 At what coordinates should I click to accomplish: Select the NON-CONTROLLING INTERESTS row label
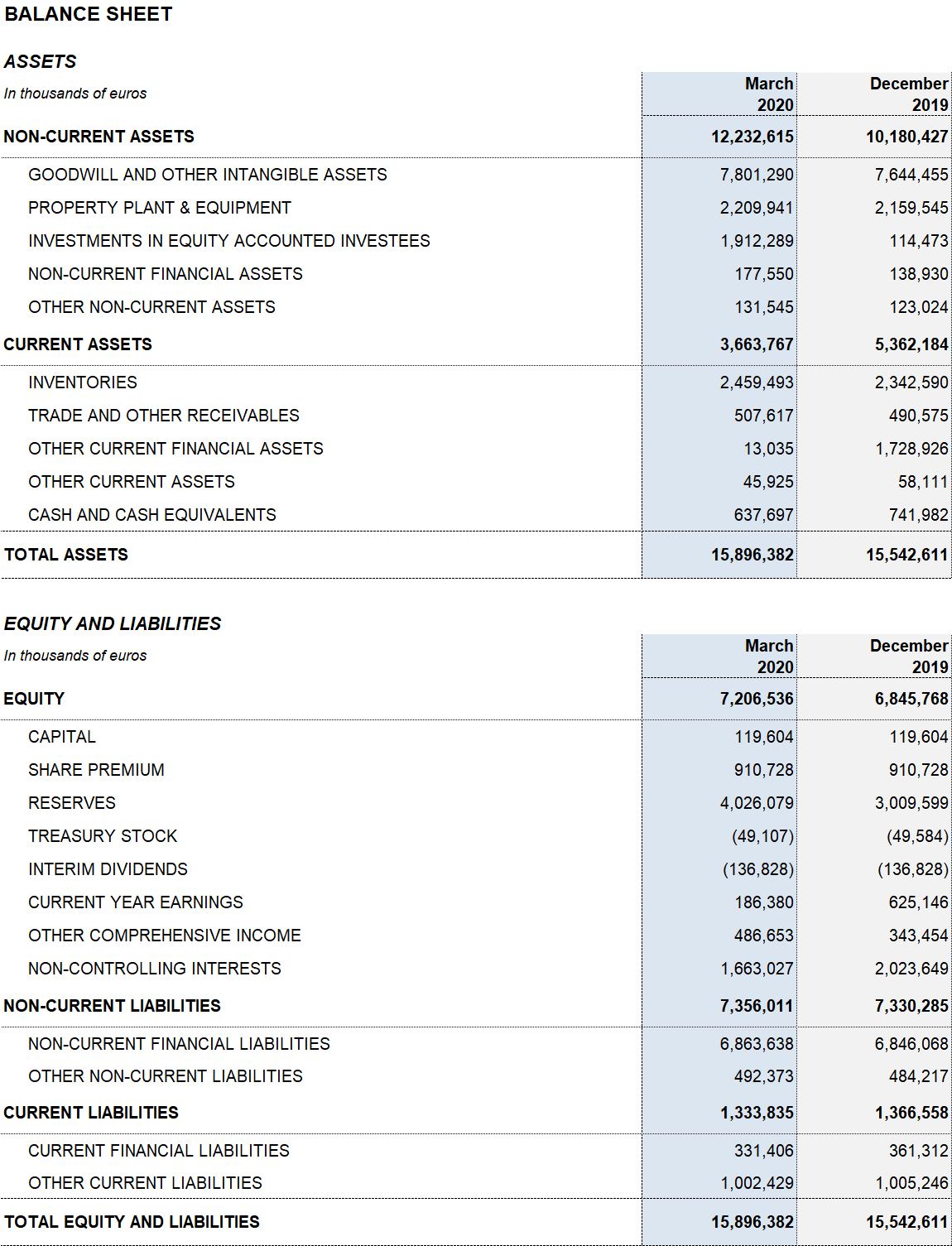coord(155,969)
